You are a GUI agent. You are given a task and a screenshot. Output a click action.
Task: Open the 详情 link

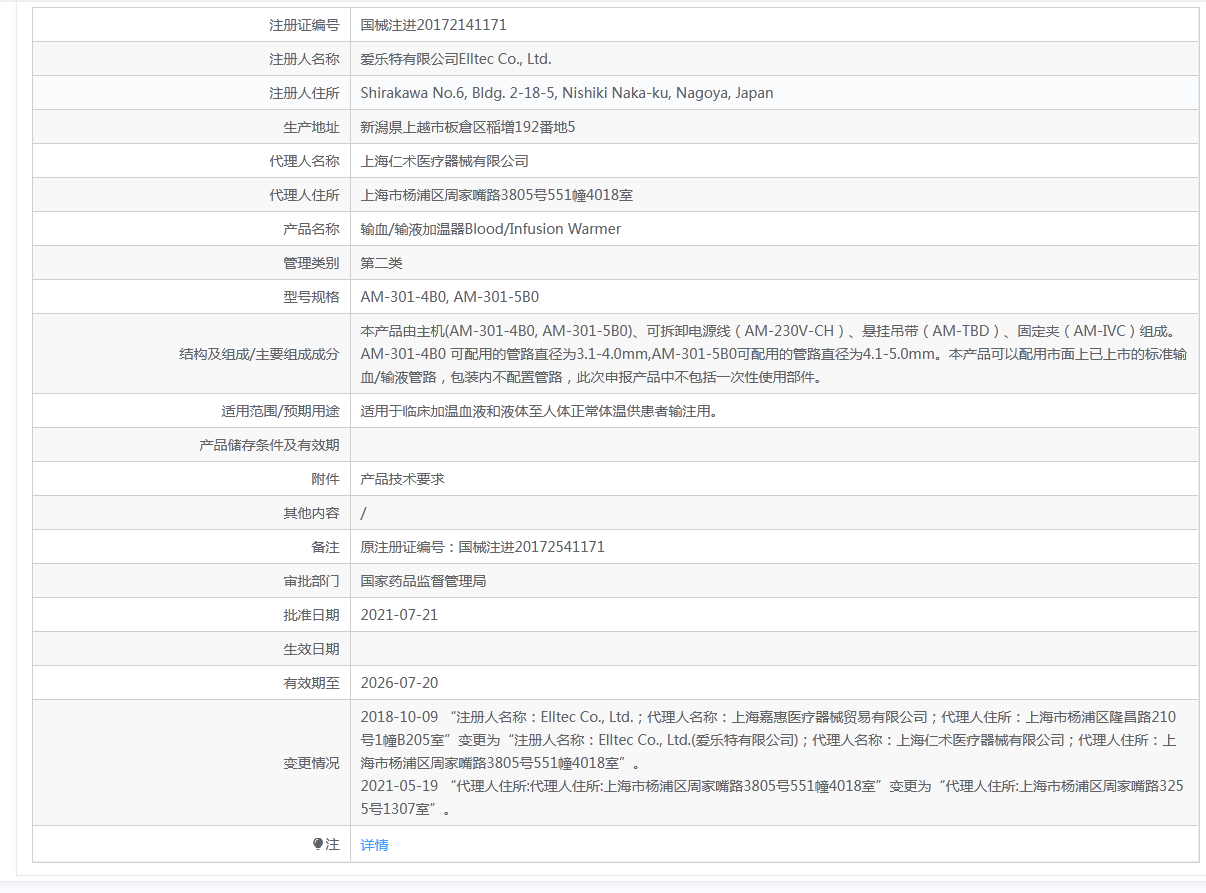click(x=374, y=845)
